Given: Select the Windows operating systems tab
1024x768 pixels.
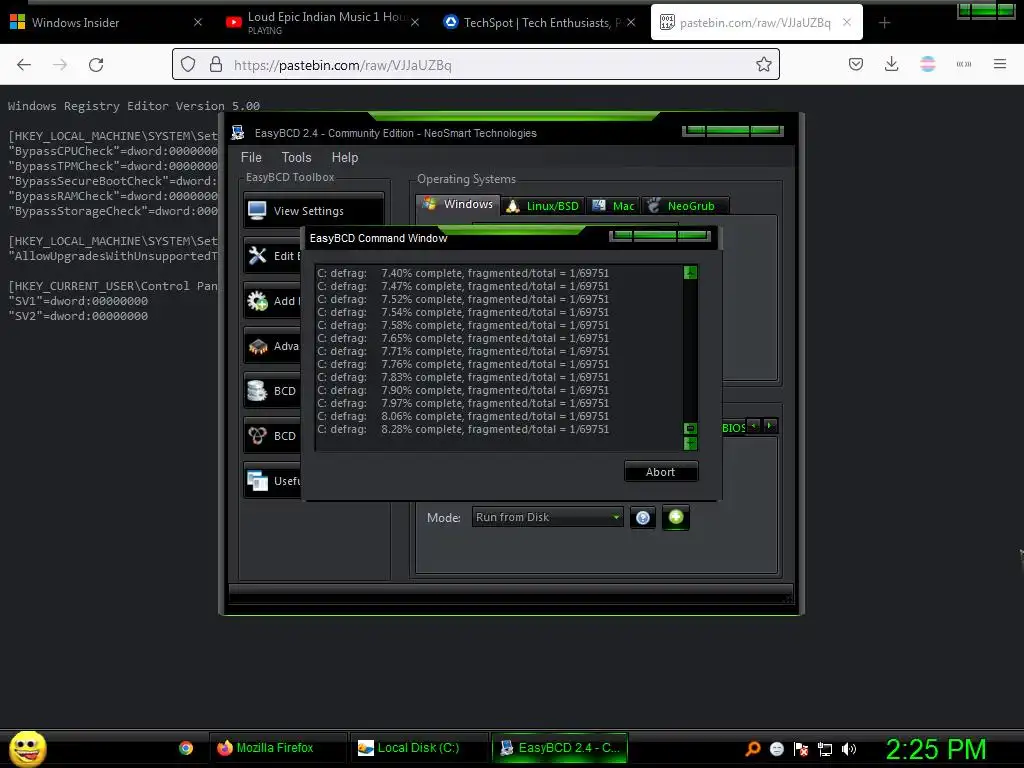Looking at the screenshot, I should click(x=458, y=204).
